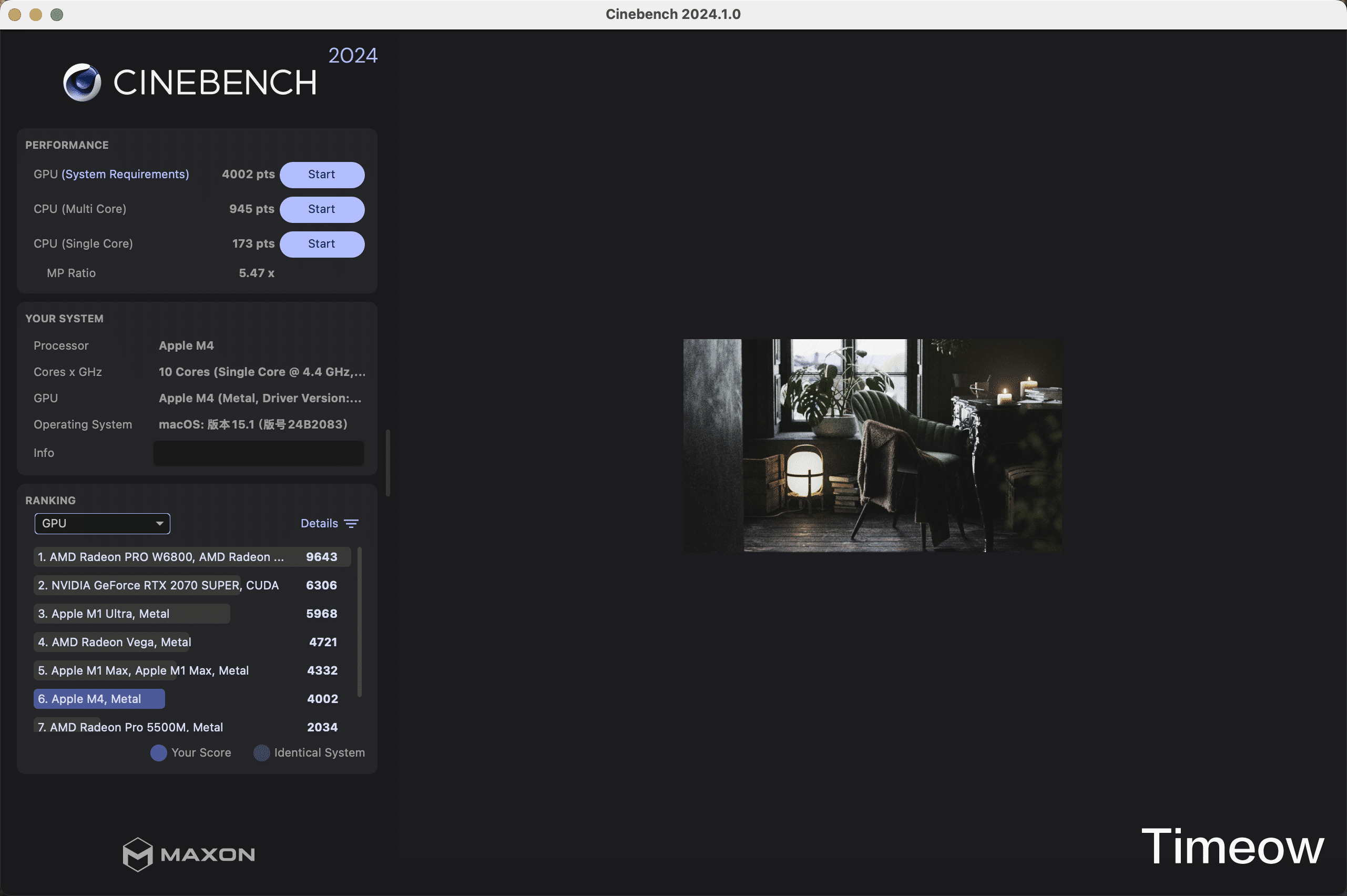The image size is (1347, 896).
Task: Expand ranking Details view
Action: click(x=319, y=523)
